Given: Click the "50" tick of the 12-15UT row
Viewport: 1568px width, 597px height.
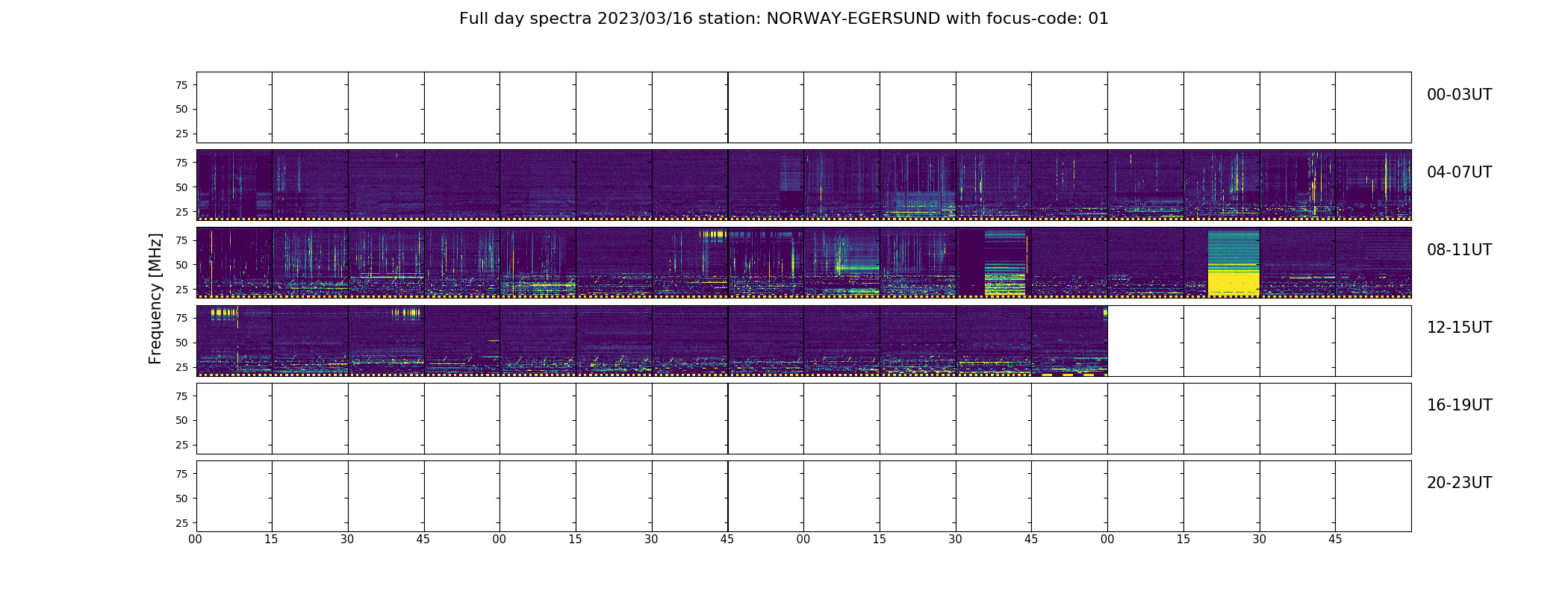Looking at the screenshot, I should point(181,343).
